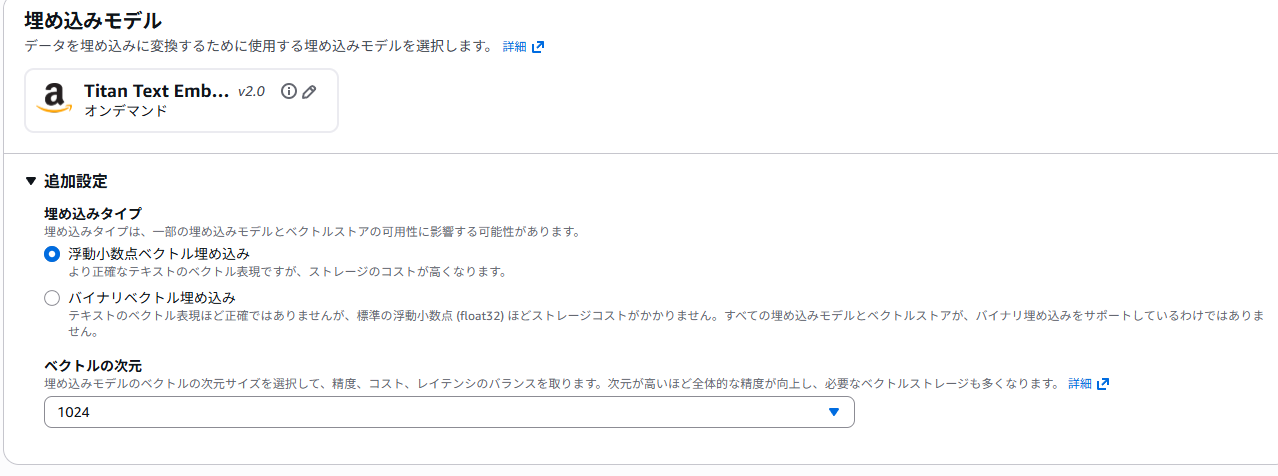1278x476 pixels.
Task: Open the 詳細 link in the ベクトルの次元 description
Action: (1080, 384)
